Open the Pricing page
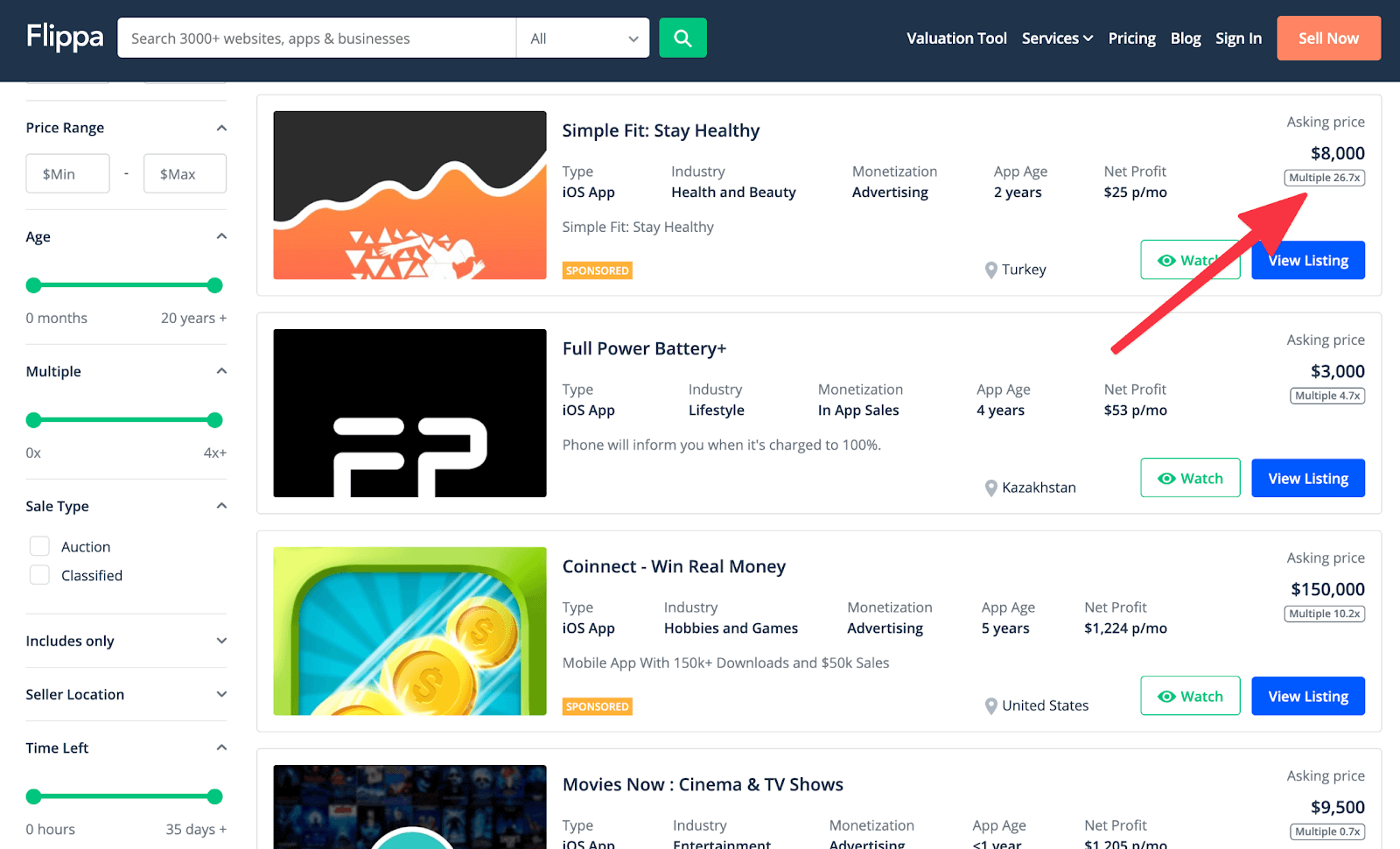The width and height of the screenshot is (1400, 849). coord(1131,39)
